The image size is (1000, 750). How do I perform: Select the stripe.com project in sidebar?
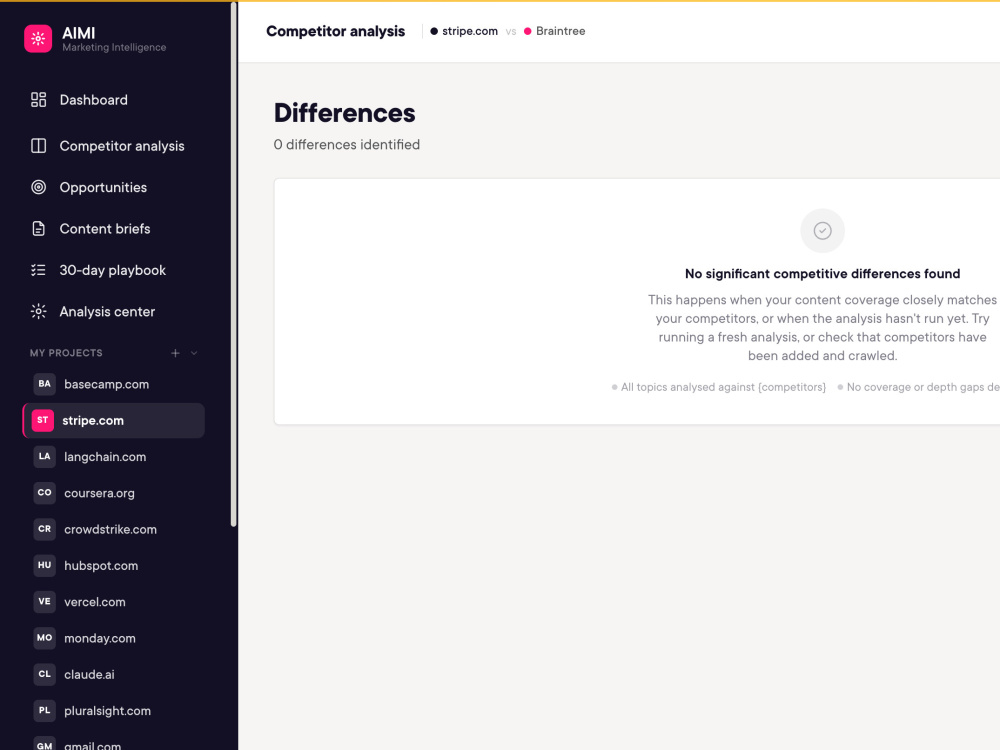113,421
